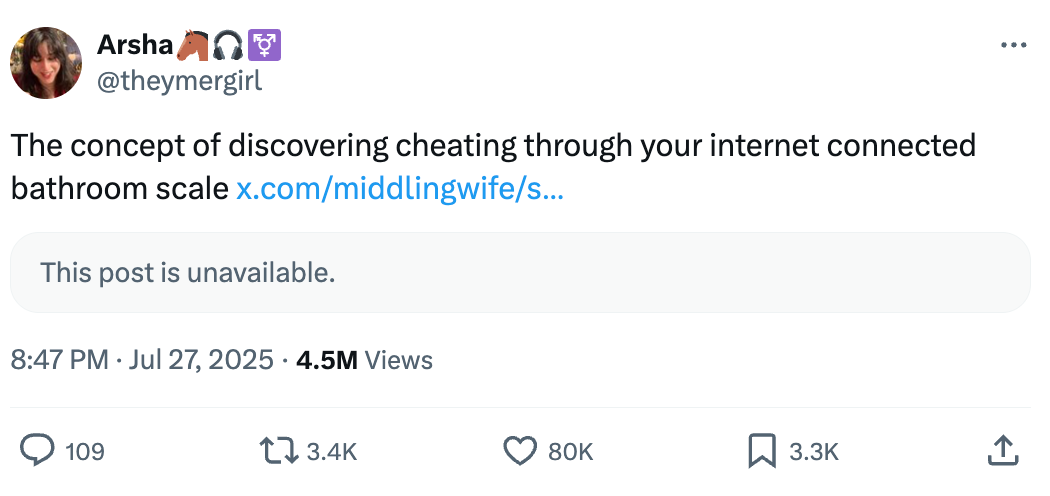Open the three-dot more options menu
This screenshot has width=1050, height=496.
(x=1013, y=46)
